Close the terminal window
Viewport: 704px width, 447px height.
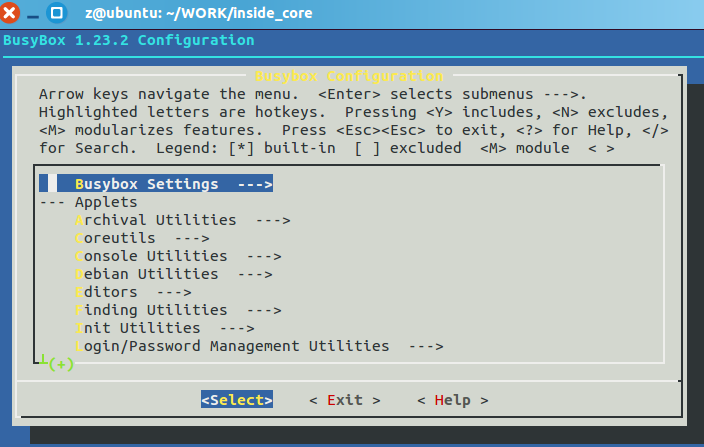9,13
